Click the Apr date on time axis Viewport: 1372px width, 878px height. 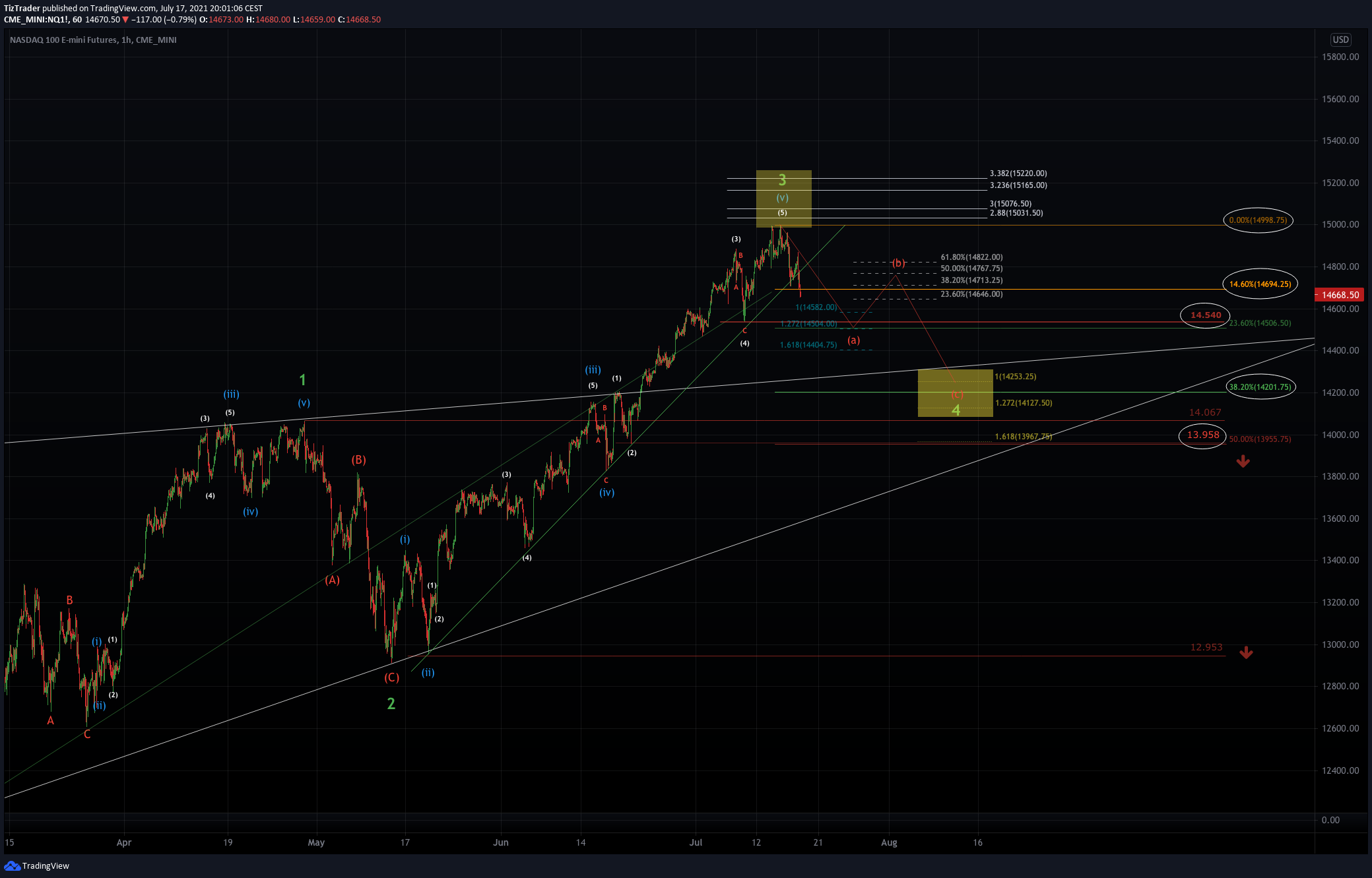[x=124, y=842]
